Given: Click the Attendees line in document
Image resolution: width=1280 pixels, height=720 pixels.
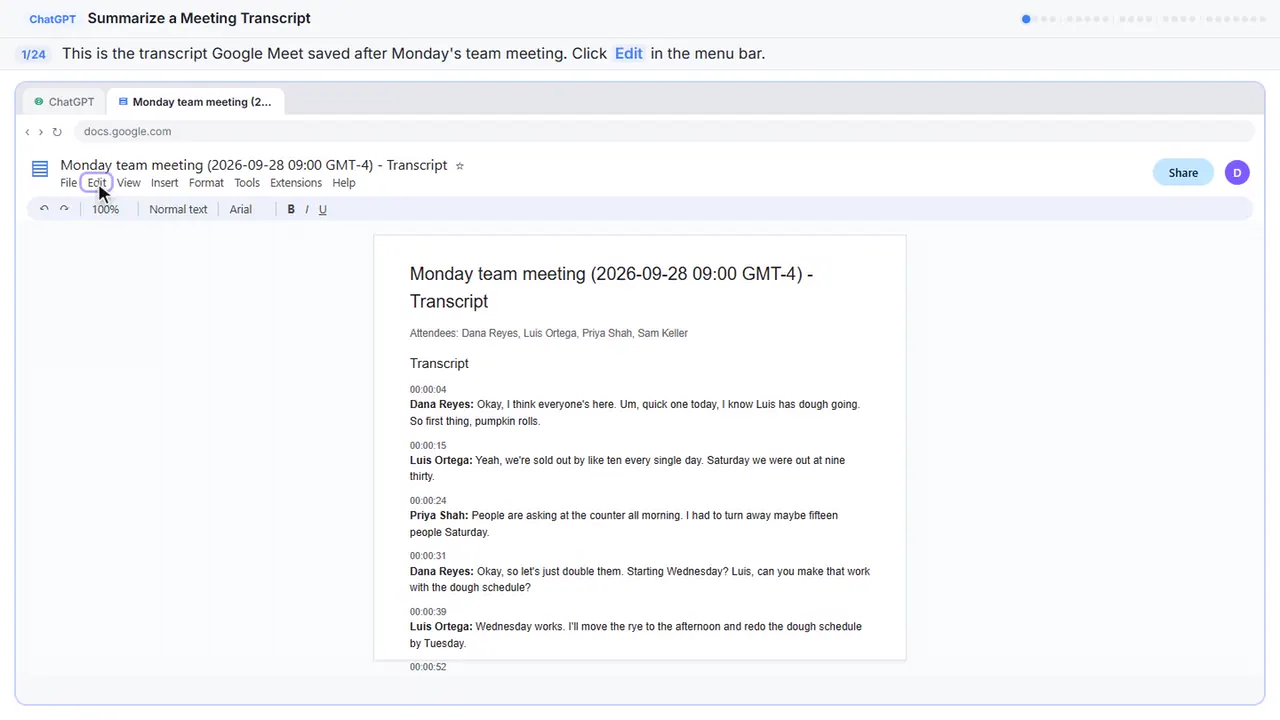Looking at the screenshot, I should click(x=549, y=333).
